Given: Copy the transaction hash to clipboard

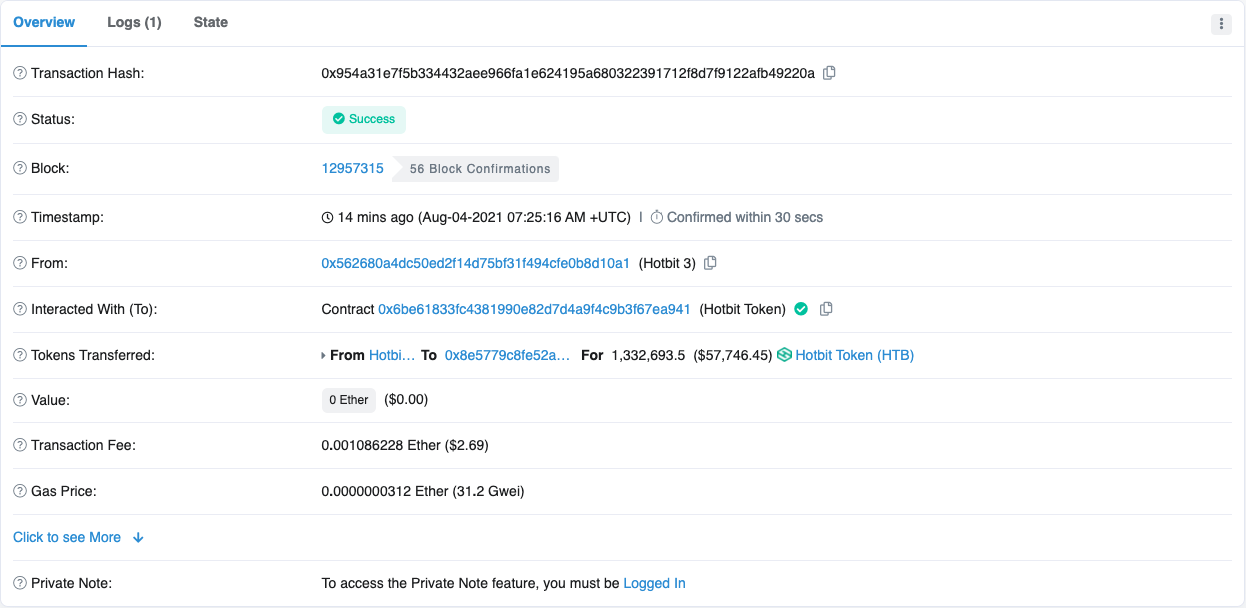Looking at the screenshot, I should point(829,73).
